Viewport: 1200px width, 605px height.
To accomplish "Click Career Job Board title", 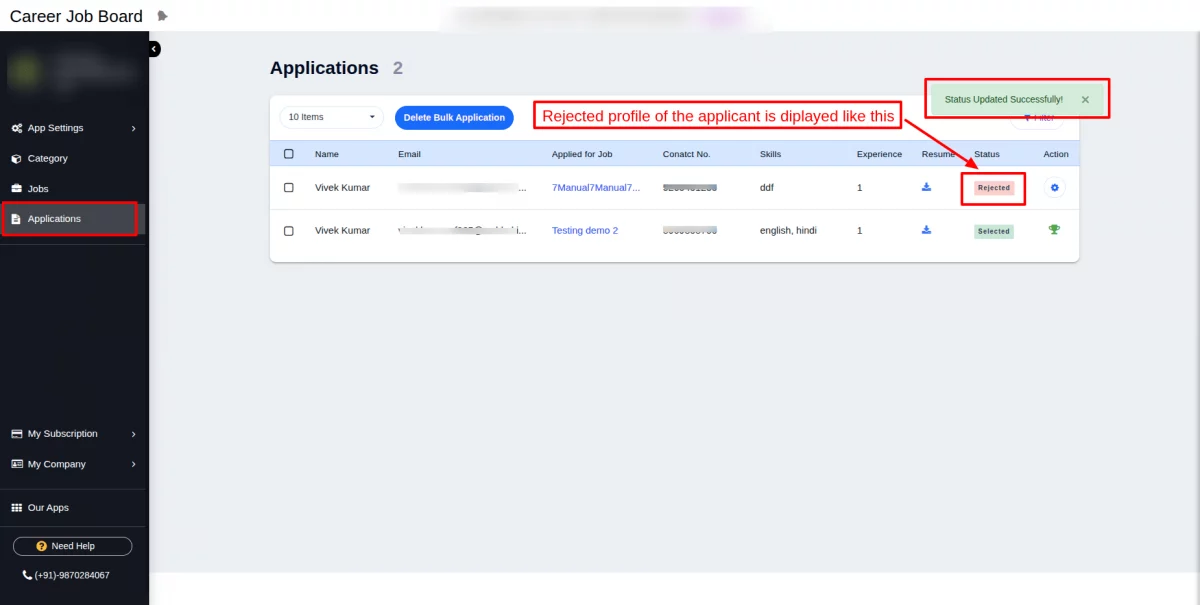I will click(x=76, y=16).
